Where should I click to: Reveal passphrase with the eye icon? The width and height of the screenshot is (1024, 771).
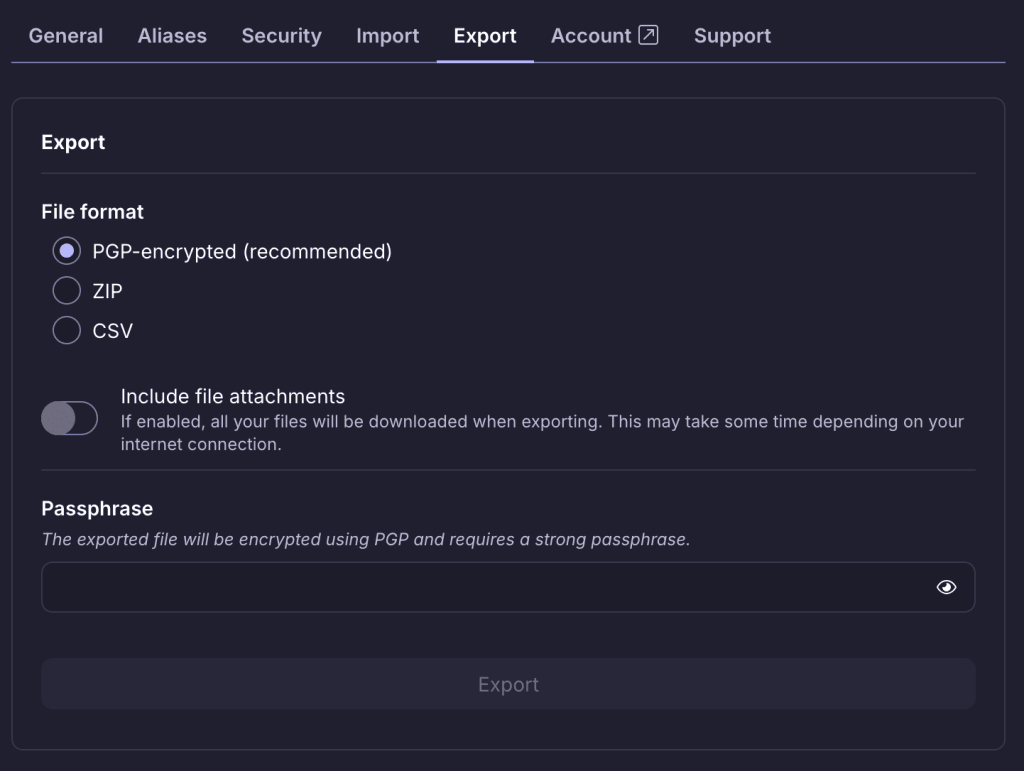click(x=946, y=587)
